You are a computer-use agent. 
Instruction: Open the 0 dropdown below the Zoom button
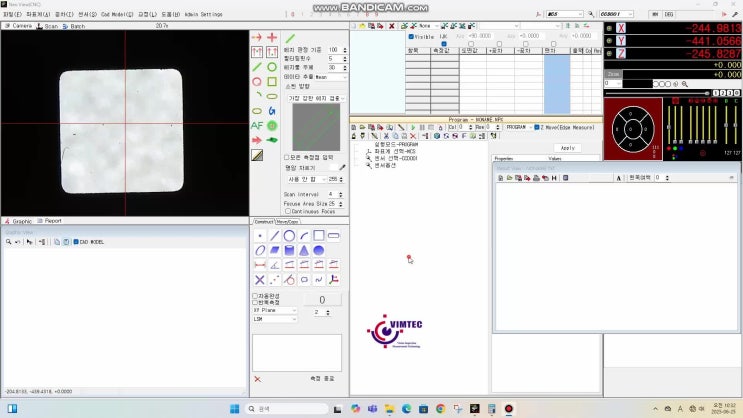click(x=612, y=84)
